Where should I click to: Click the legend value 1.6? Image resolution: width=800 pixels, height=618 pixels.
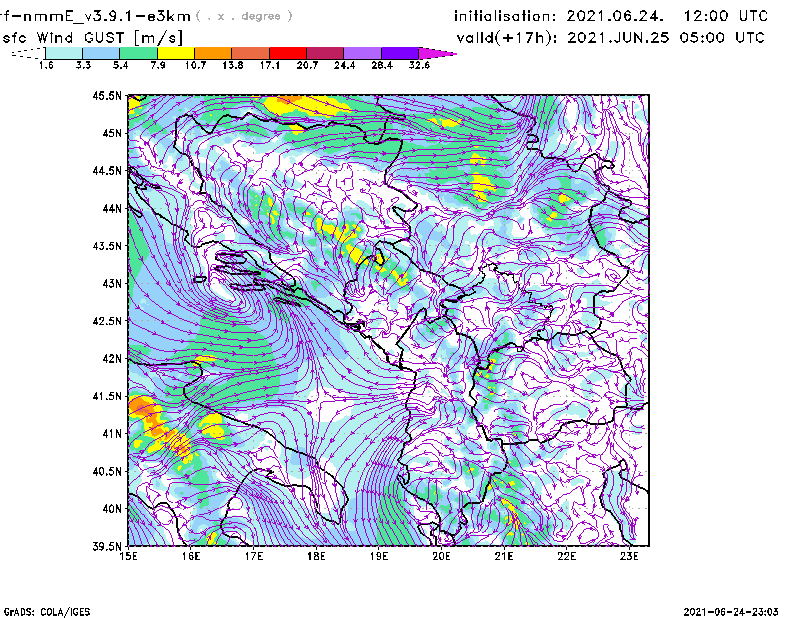click(46, 65)
